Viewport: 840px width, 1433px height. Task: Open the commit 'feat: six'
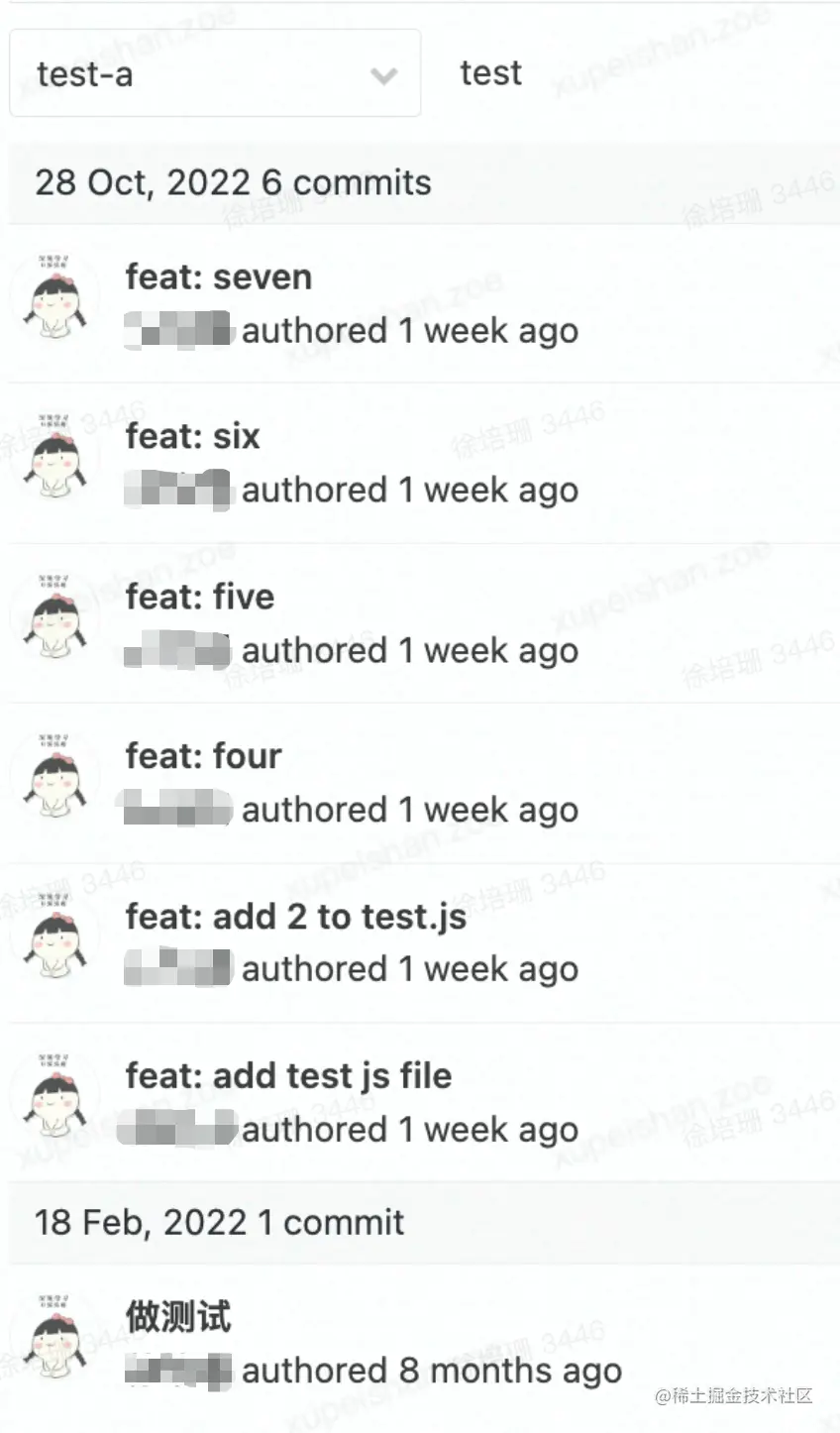pyautogui.click(x=192, y=436)
